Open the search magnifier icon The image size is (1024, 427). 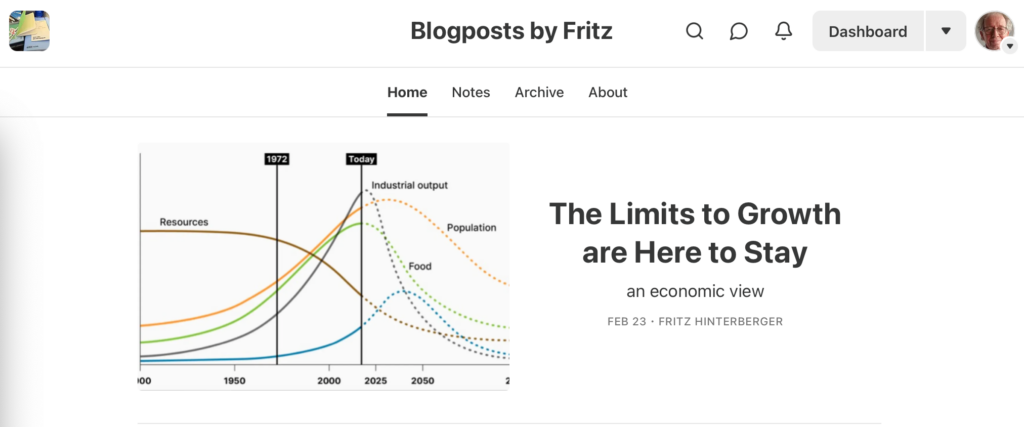point(694,31)
